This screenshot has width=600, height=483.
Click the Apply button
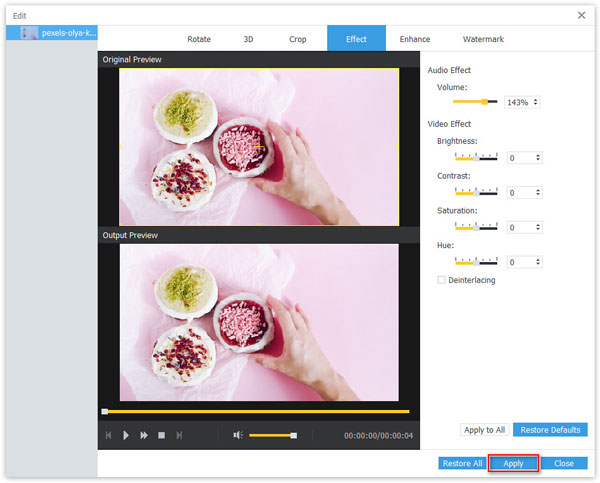513,463
